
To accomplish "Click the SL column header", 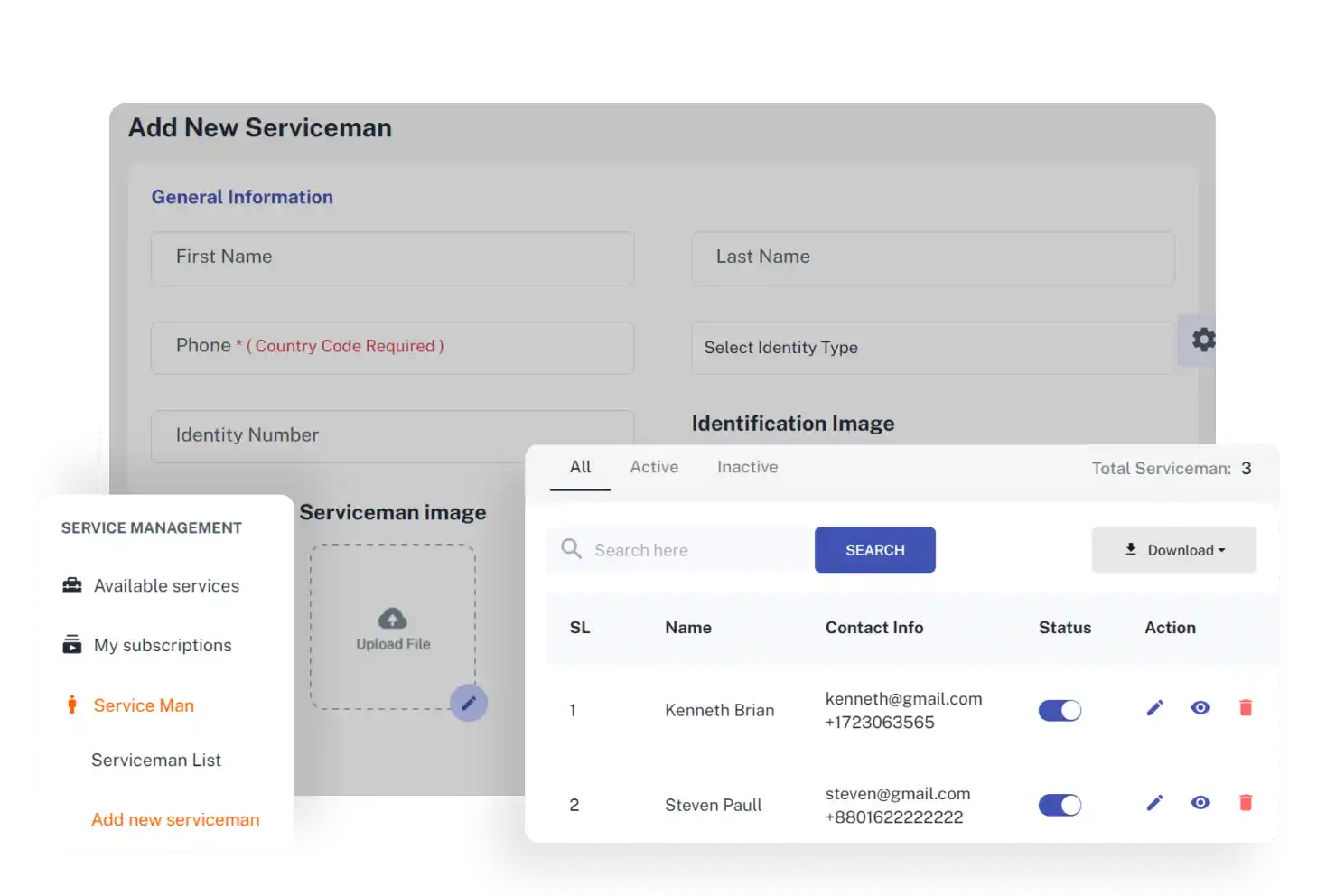I will click(580, 628).
